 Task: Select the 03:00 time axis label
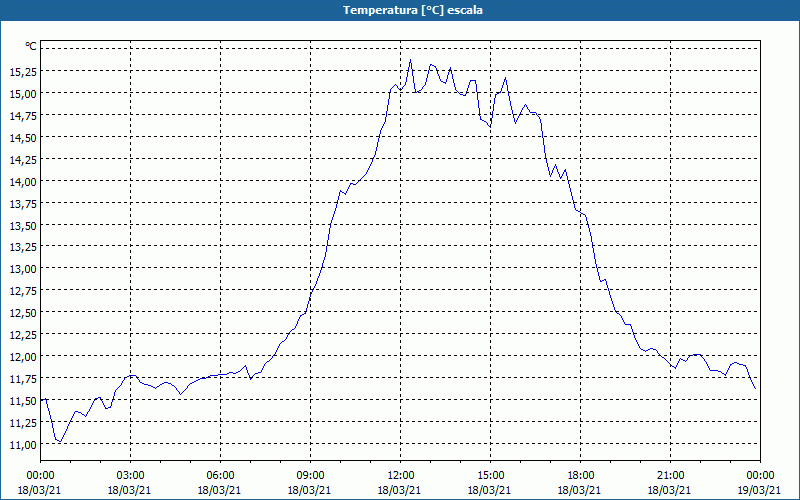point(130,476)
